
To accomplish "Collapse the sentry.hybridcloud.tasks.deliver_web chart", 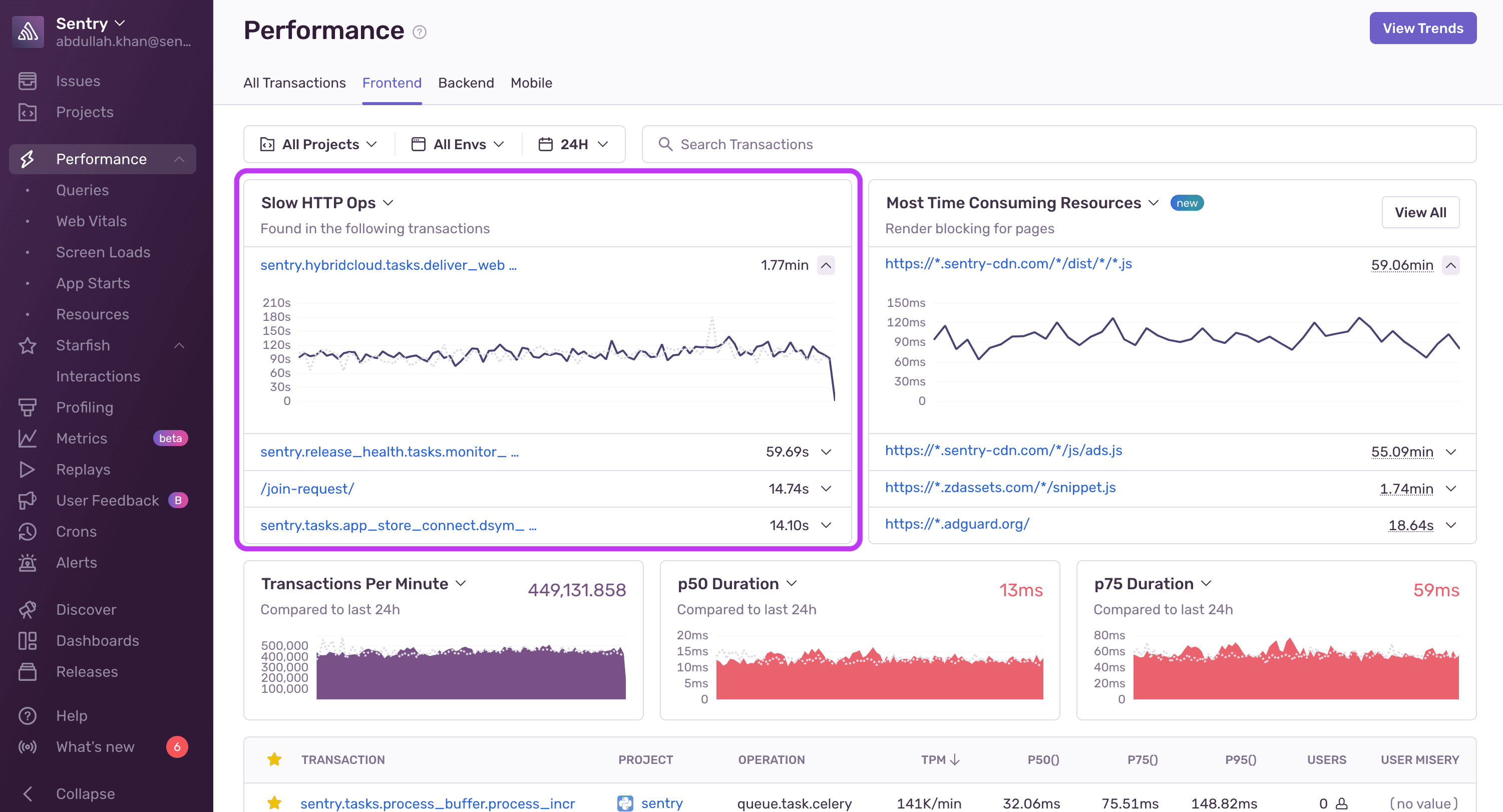I will [x=826, y=265].
